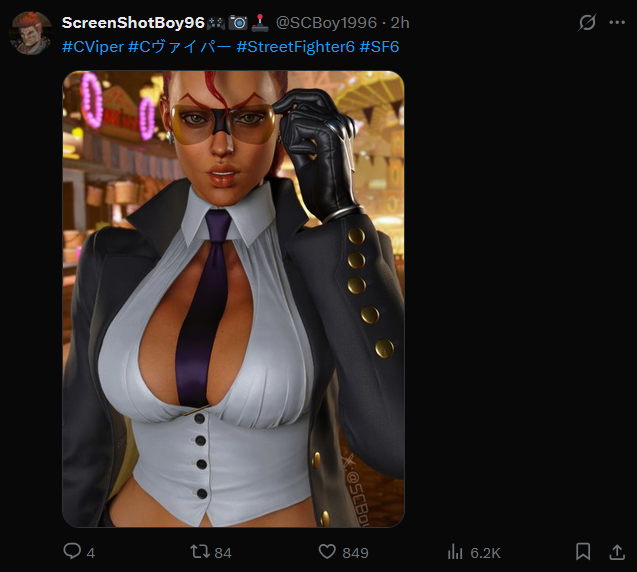Open the Grok explain-this-post icon
This screenshot has height=572, width=637.
click(587, 22)
